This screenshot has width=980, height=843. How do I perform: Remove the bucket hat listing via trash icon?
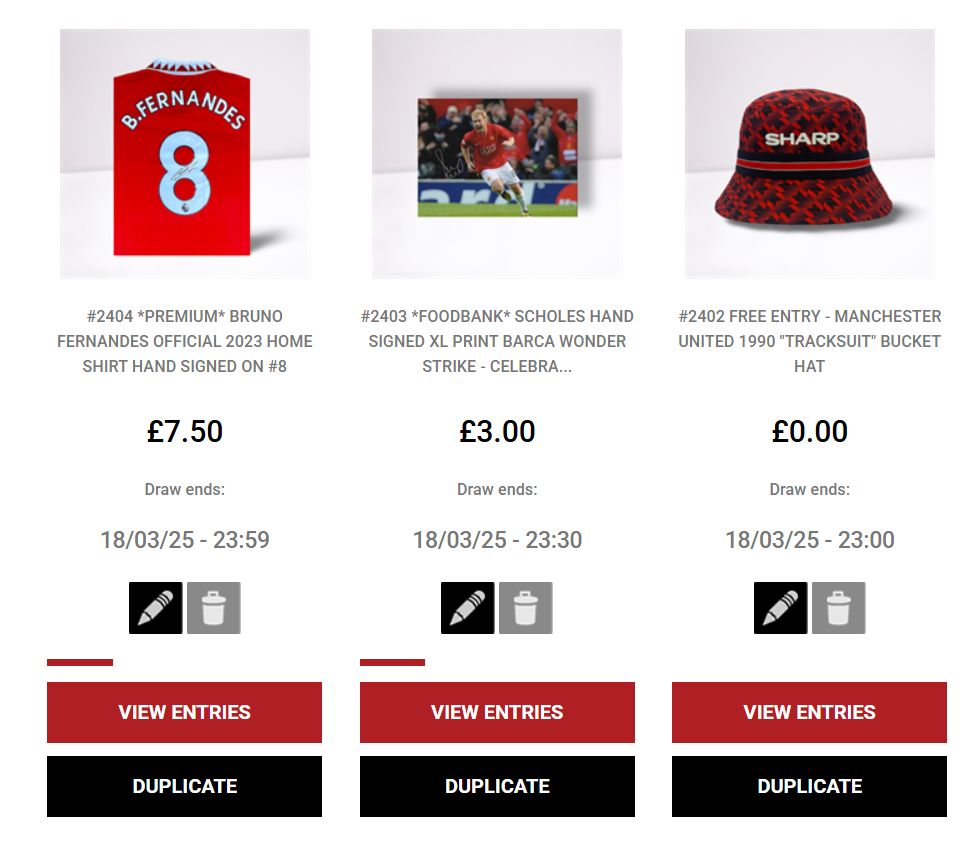(839, 608)
